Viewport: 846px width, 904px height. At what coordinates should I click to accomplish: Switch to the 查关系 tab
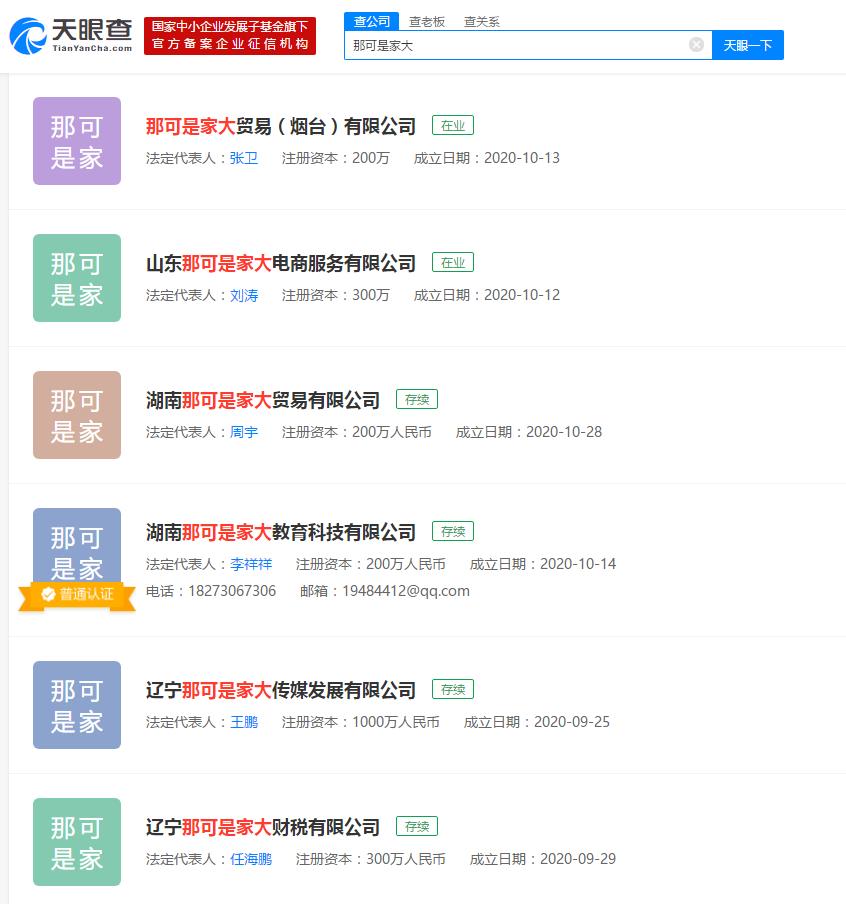[481, 21]
